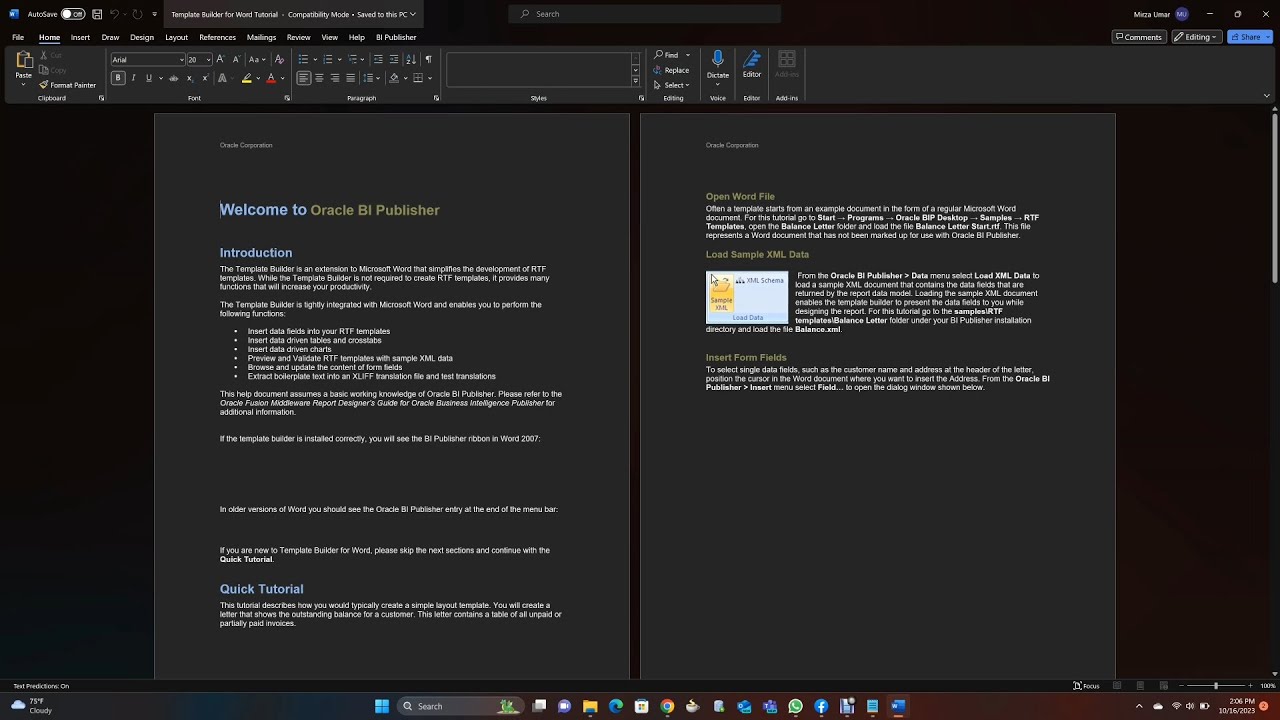Click the Paste clipboard icon
Viewport: 1280px width, 720px height.
click(23, 62)
